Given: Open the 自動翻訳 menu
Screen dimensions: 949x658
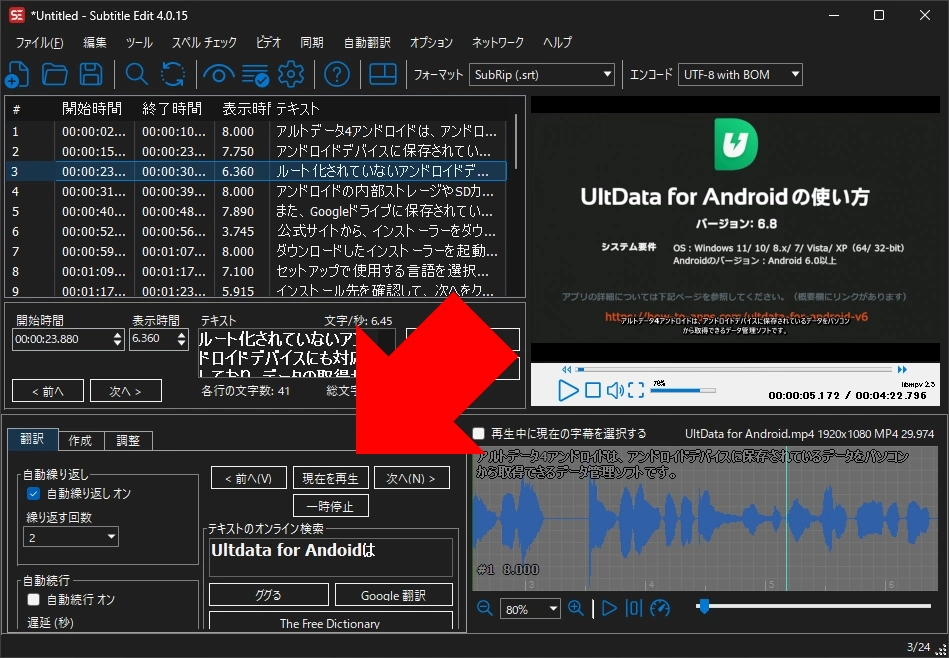Looking at the screenshot, I should pyautogui.click(x=367, y=42).
